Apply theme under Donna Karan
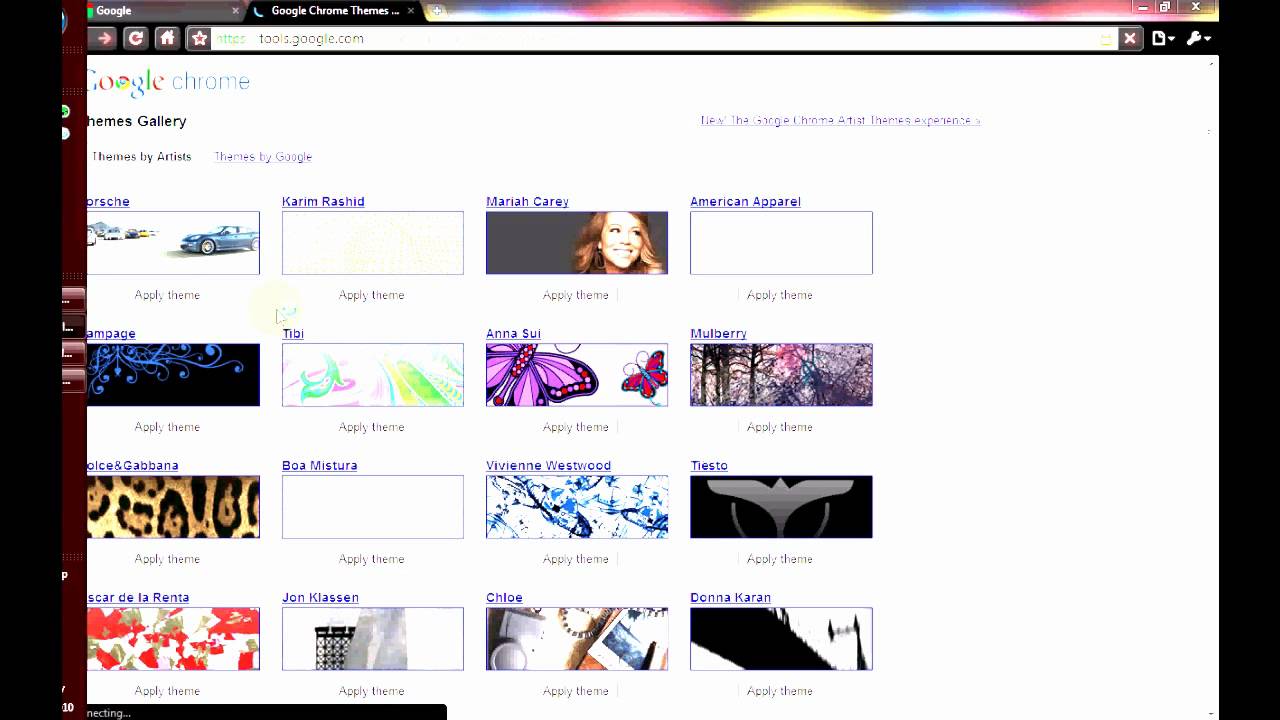Image resolution: width=1280 pixels, height=720 pixels. tap(779, 691)
